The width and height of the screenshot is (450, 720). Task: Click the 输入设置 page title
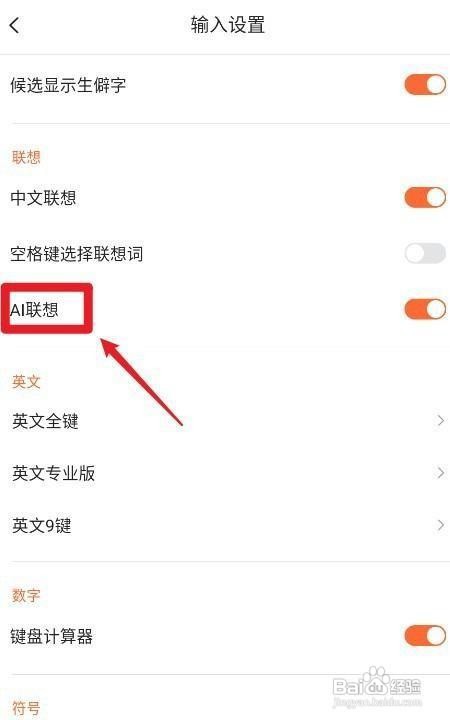pyautogui.click(x=228, y=25)
